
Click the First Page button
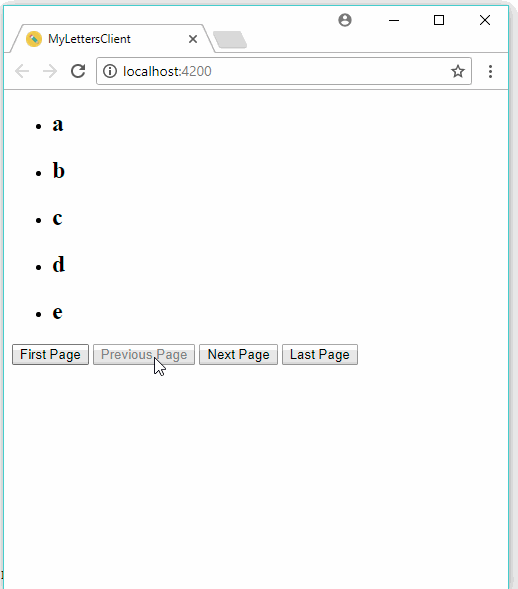click(50, 354)
